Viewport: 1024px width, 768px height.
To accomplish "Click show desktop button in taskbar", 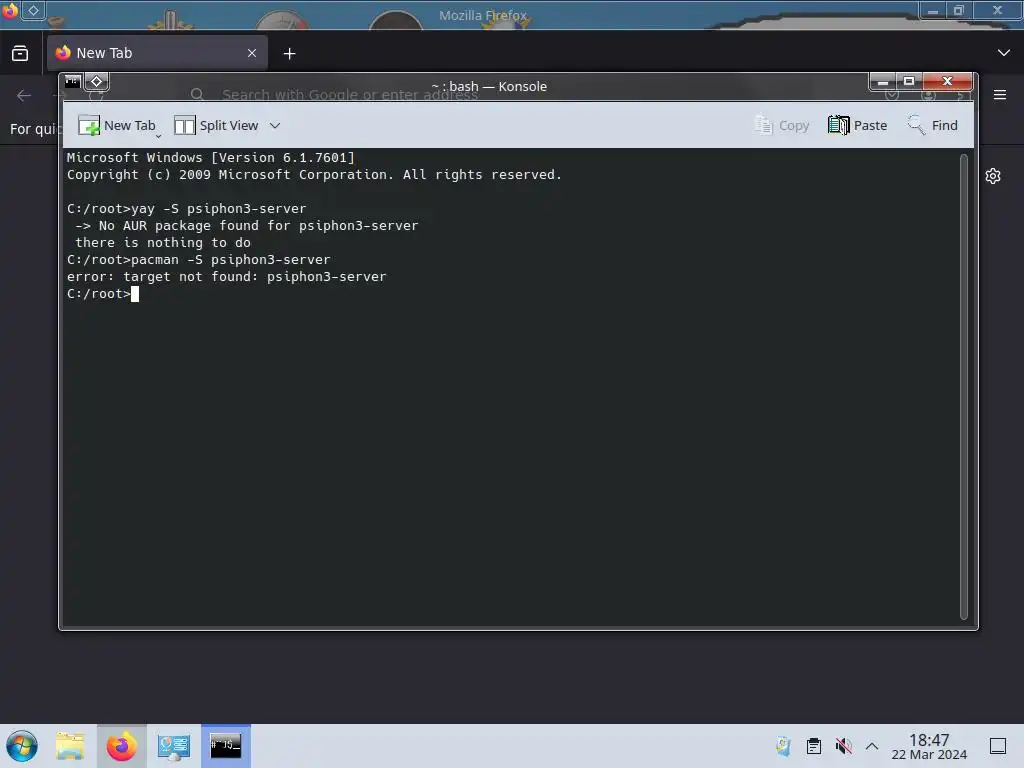I will (x=998, y=746).
